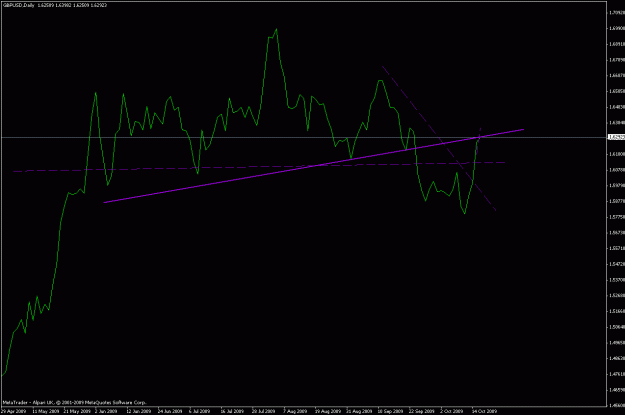The height and width of the screenshot is (415, 625).
Task: Click the '12 Jun 2009' date label
Action: click(139, 411)
